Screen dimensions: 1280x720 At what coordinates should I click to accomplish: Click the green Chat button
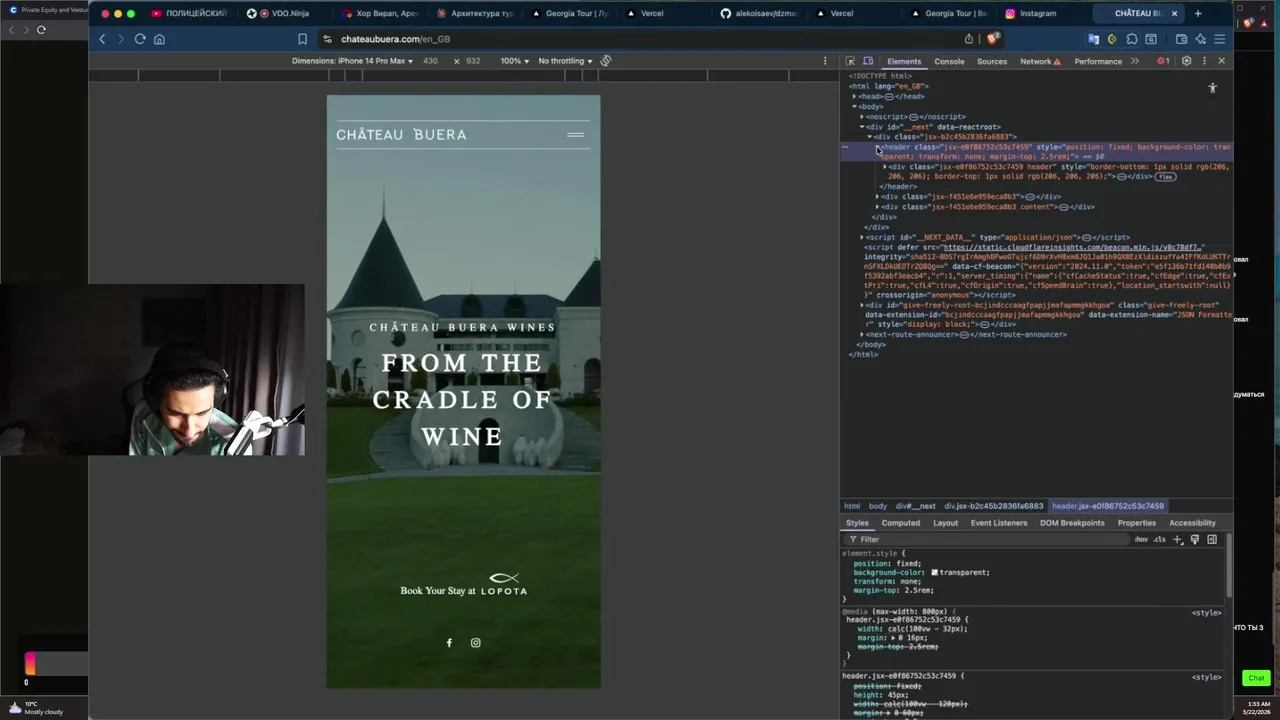[x=1256, y=678]
